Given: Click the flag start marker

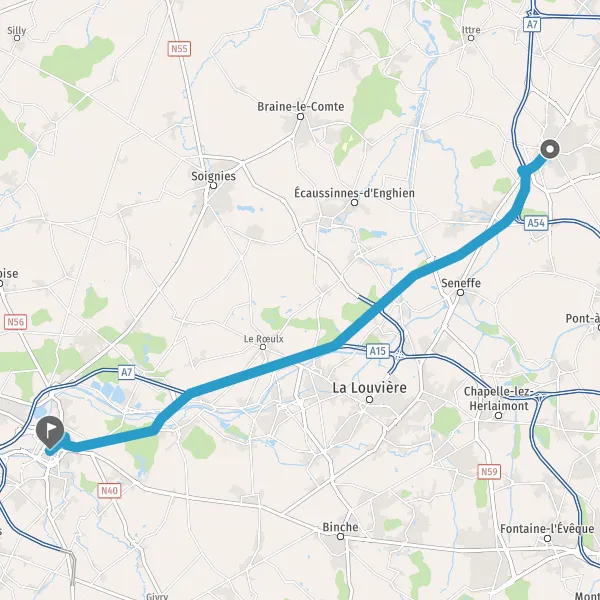Looking at the screenshot, I should pos(50,432).
